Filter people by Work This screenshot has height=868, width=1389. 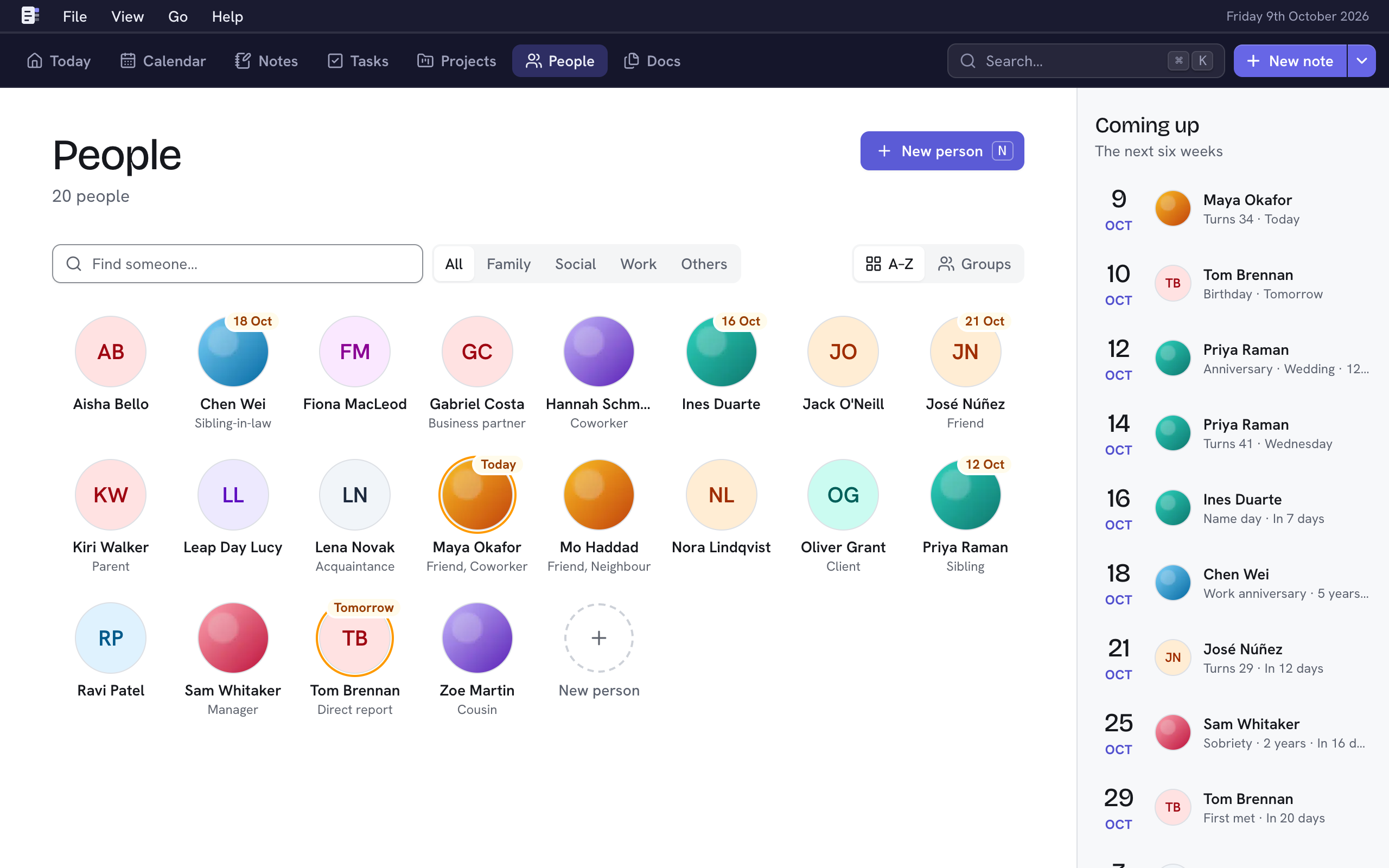638,264
